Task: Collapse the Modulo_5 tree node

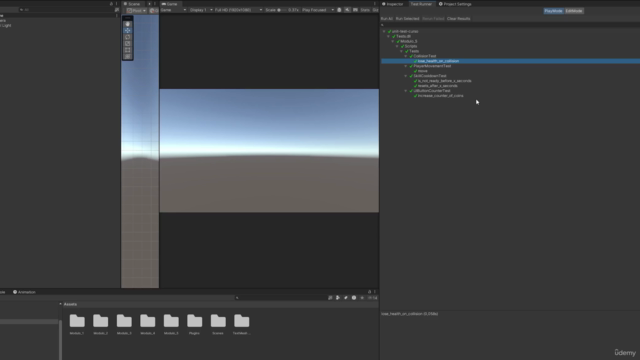Action: 393,41
